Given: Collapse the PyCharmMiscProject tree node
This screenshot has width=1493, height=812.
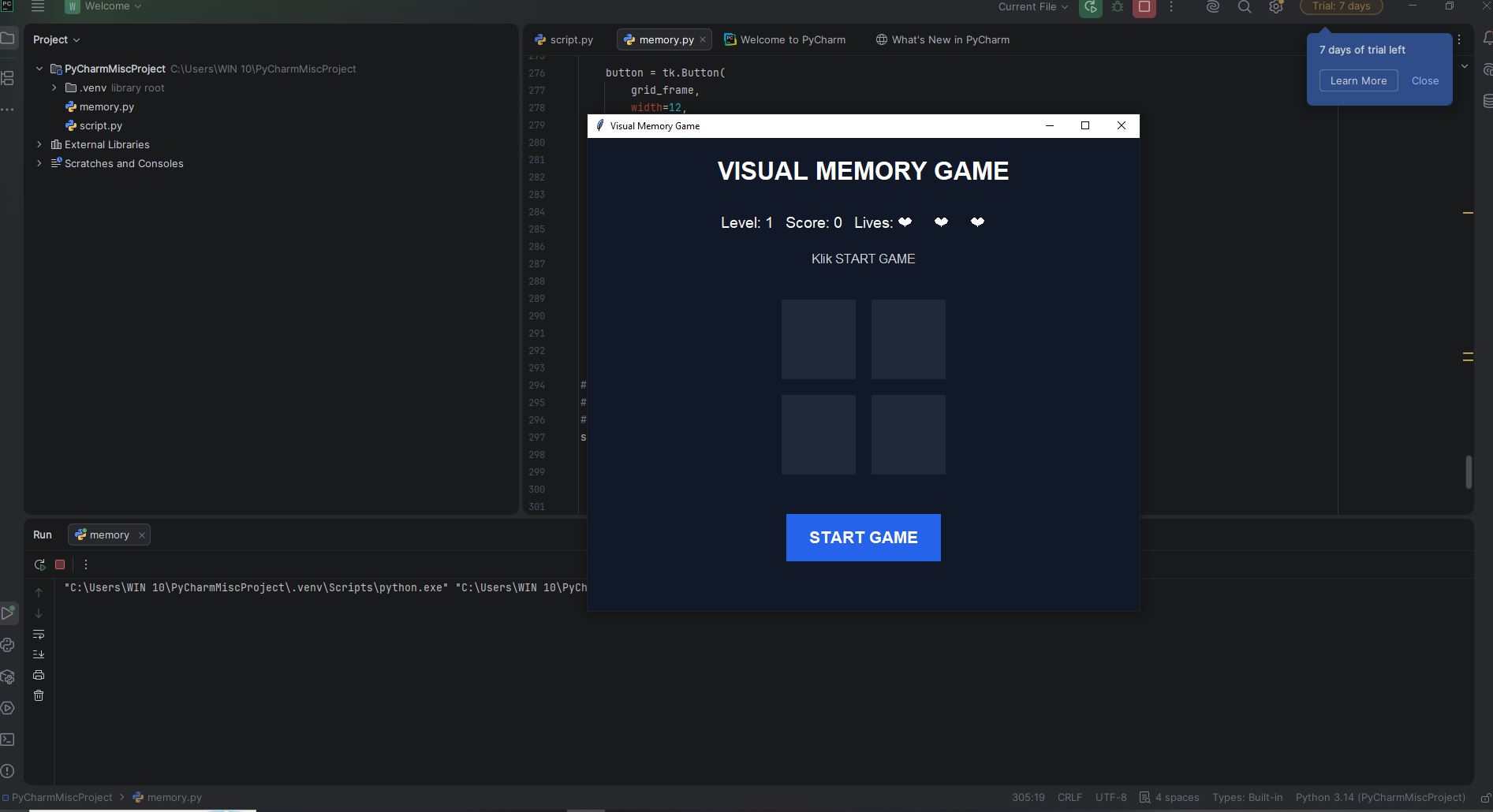Looking at the screenshot, I should (x=39, y=69).
